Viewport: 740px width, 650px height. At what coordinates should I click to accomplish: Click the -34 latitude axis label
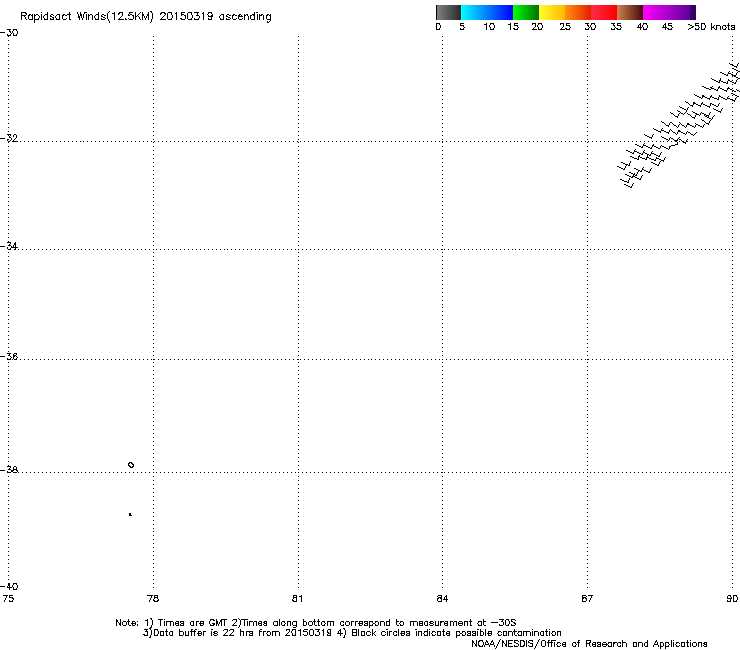[9, 246]
